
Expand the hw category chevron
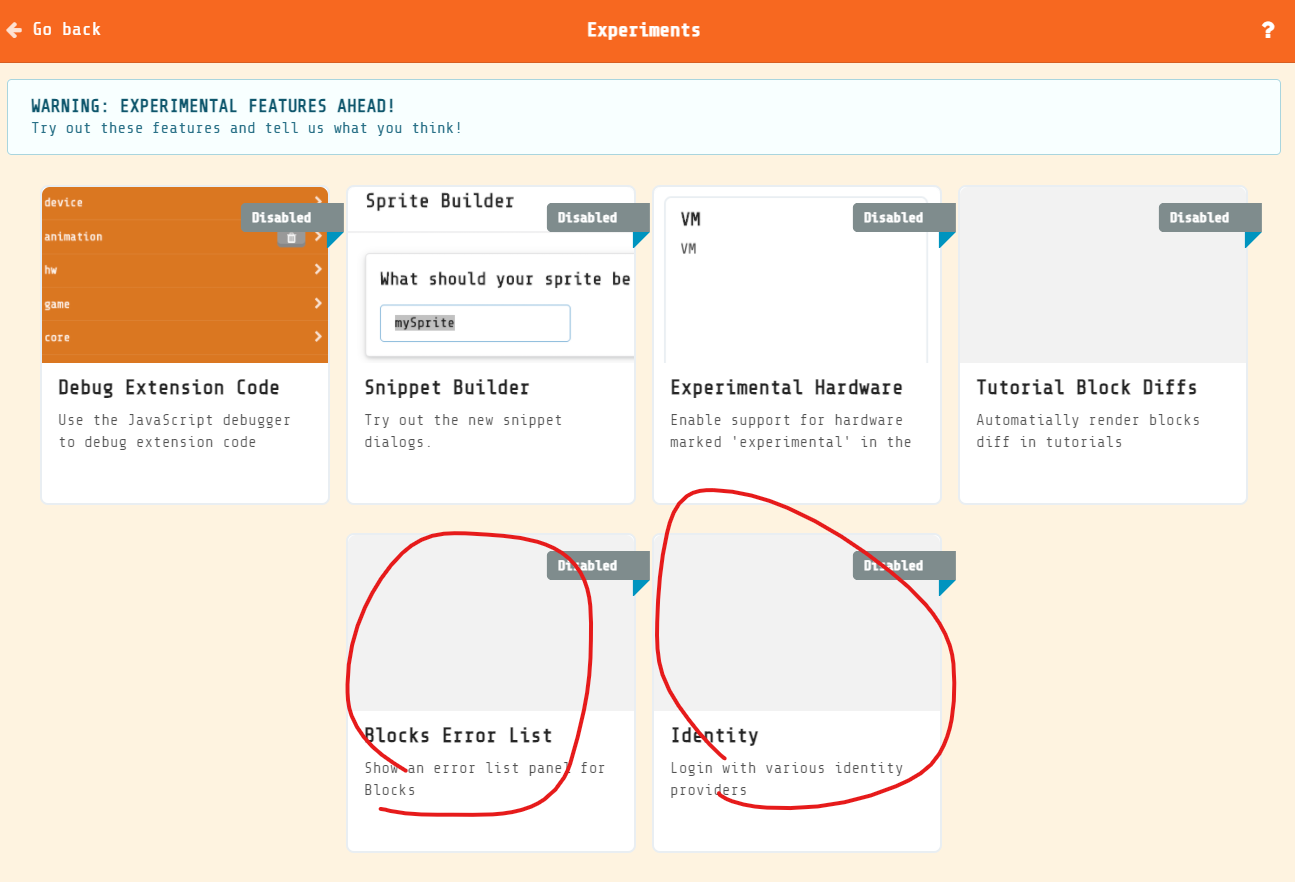coord(317,269)
